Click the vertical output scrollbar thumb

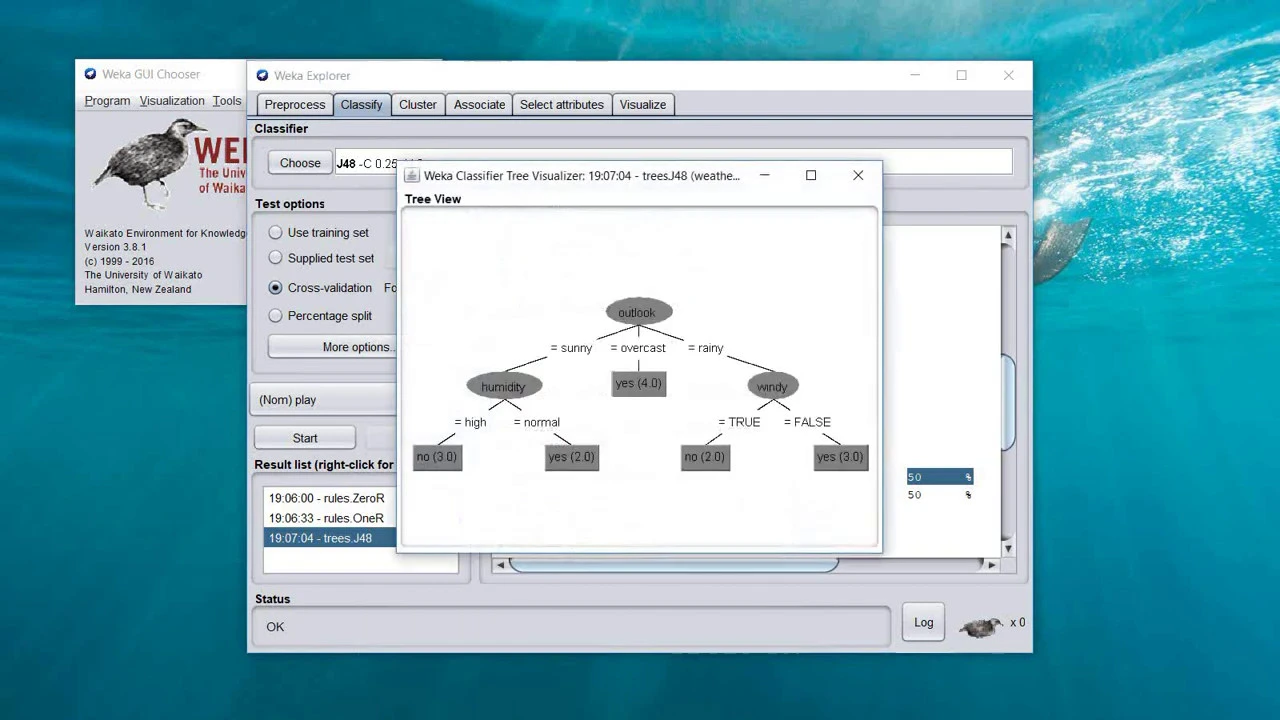(1008, 402)
